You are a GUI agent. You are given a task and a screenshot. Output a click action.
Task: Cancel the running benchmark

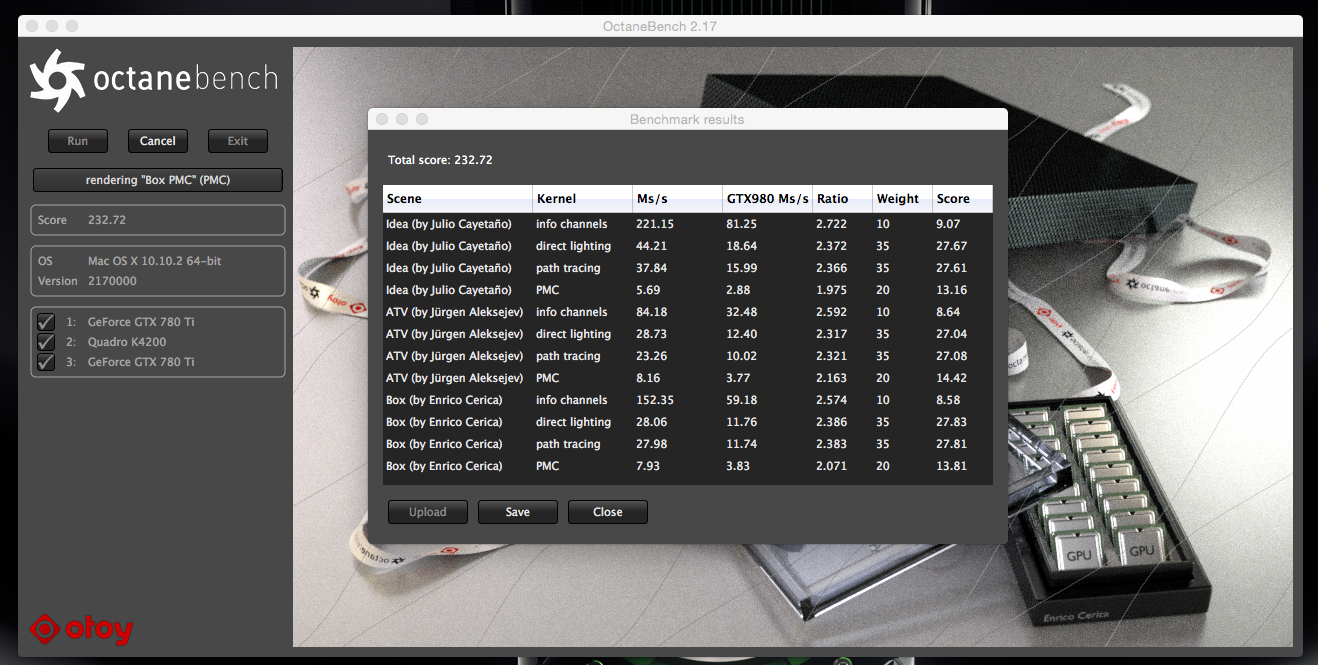click(158, 141)
